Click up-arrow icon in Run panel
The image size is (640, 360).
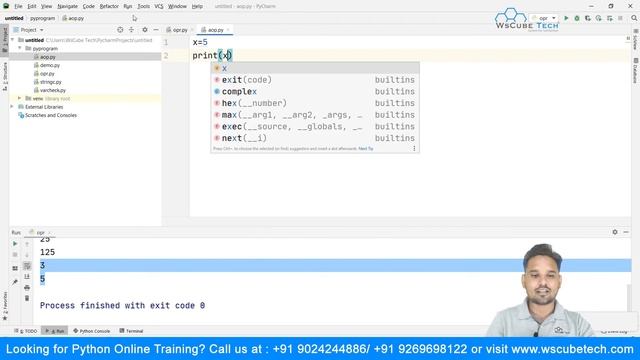point(27,244)
